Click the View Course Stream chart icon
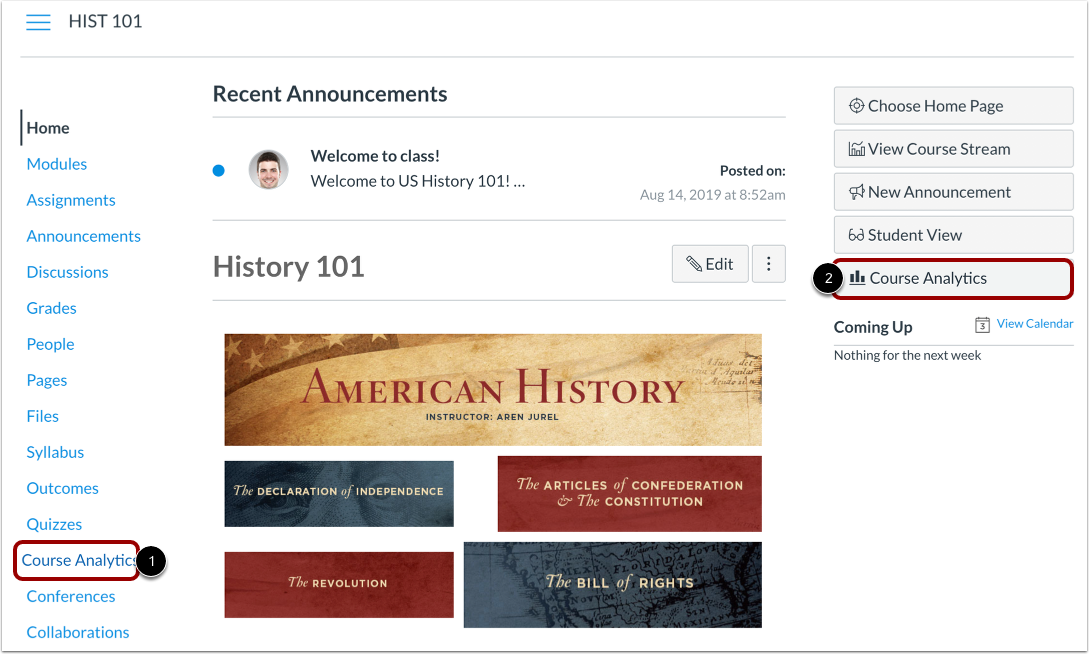The width and height of the screenshot is (1089, 654). 856,149
